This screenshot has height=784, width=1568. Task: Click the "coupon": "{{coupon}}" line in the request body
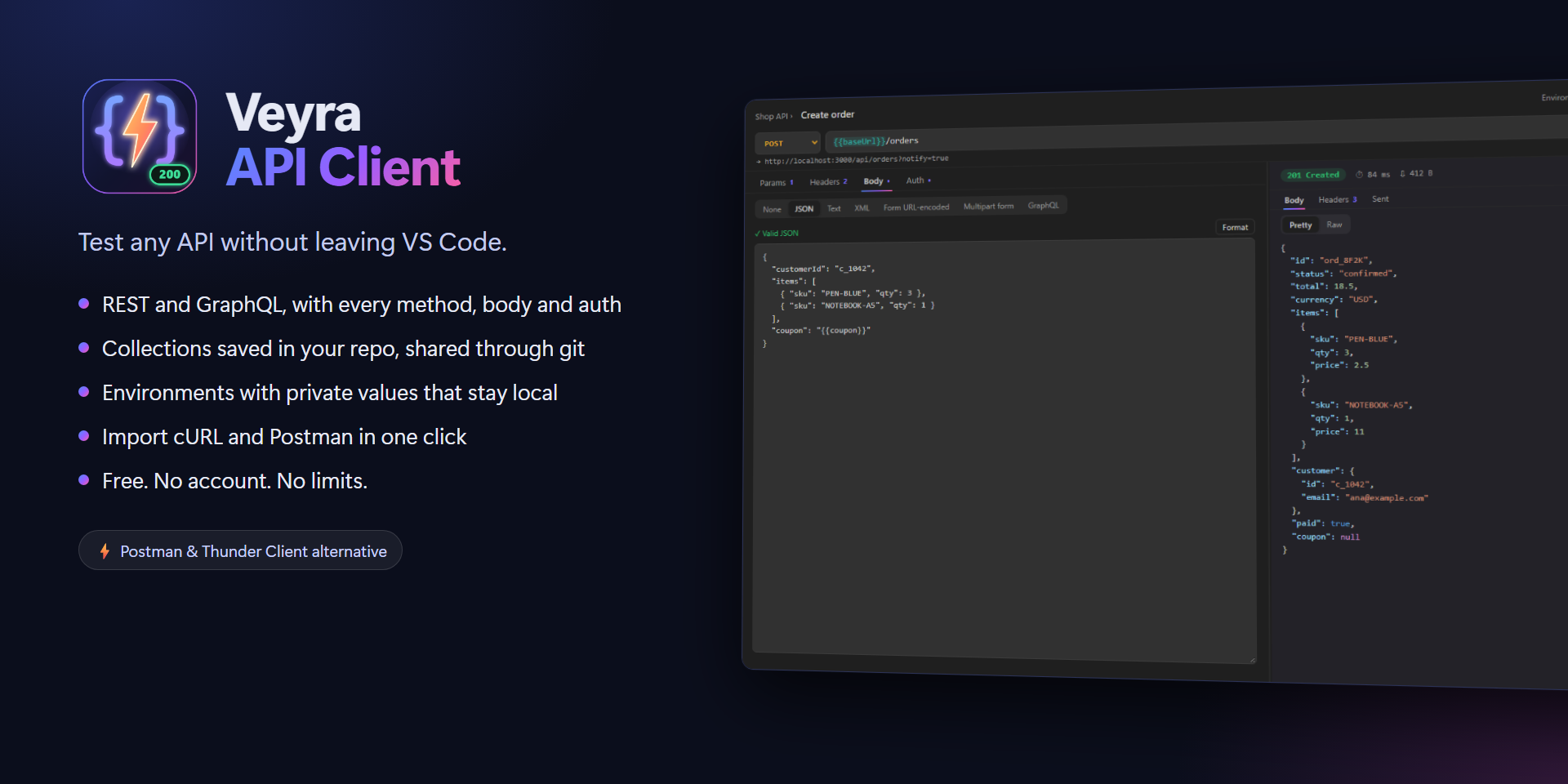[x=821, y=331]
